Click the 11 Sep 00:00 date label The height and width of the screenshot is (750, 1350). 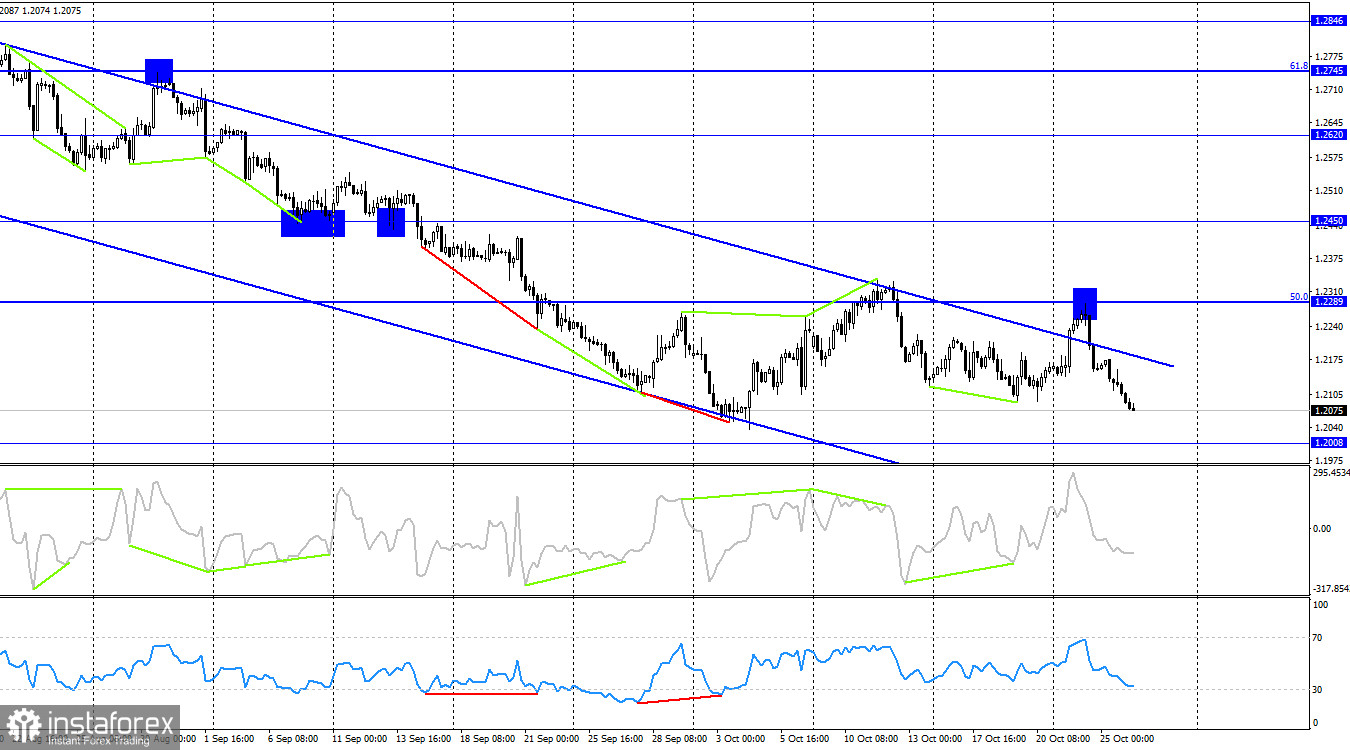358,739
